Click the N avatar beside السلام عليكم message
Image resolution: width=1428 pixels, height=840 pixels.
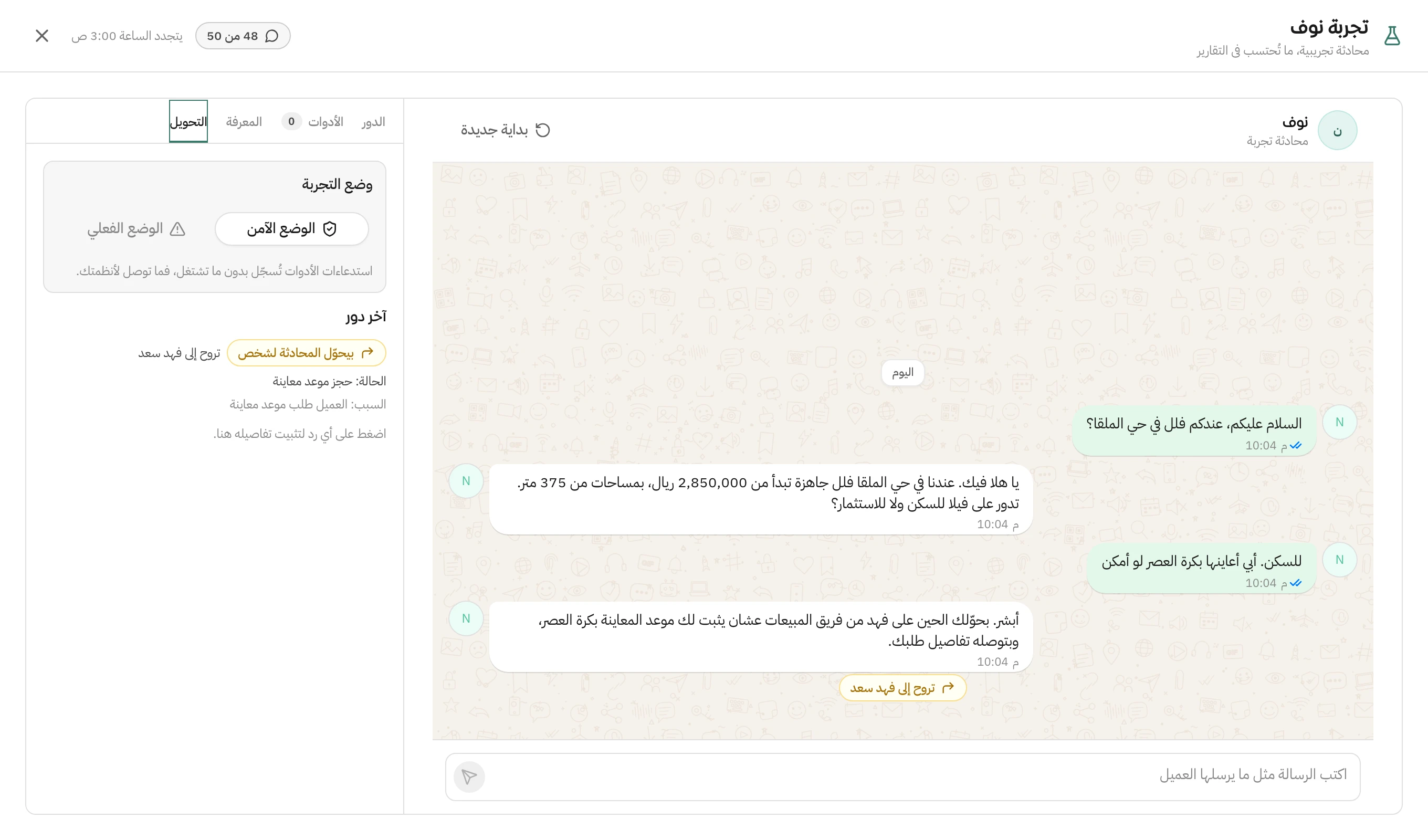(x=1340, y=422)
